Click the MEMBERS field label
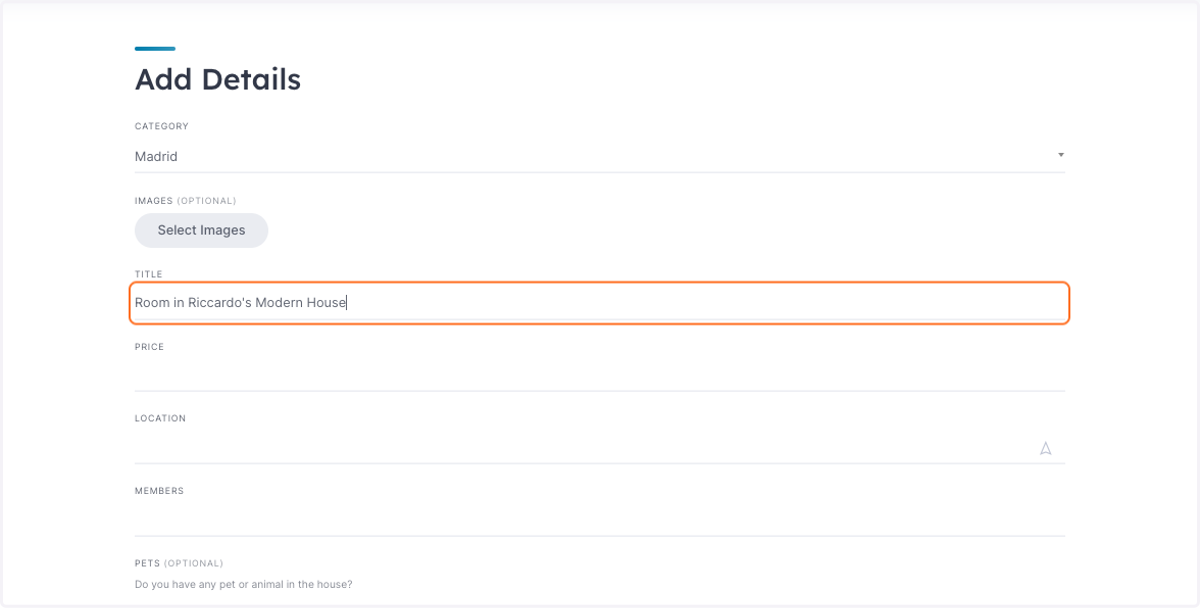Viewport: 1200px width, 608px height. pos(159,491)
